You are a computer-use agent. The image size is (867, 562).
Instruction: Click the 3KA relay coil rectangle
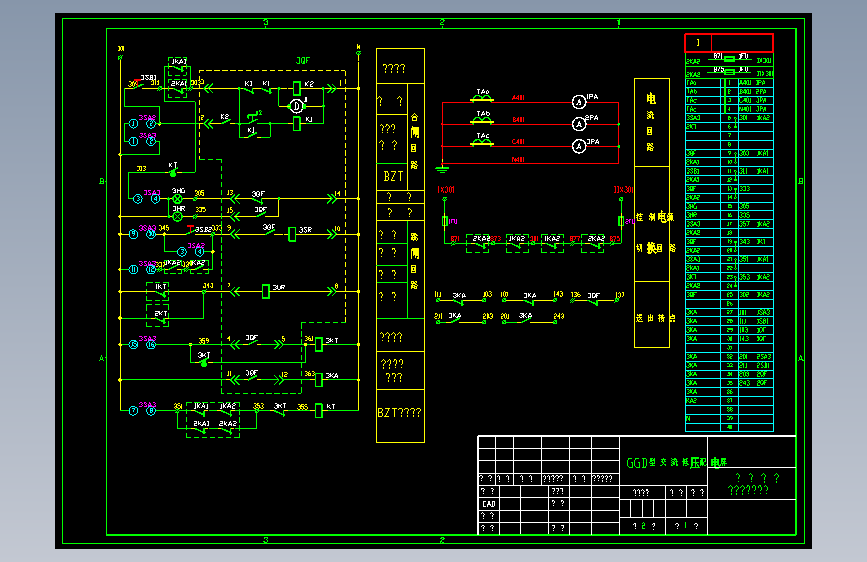coord(318,379)
